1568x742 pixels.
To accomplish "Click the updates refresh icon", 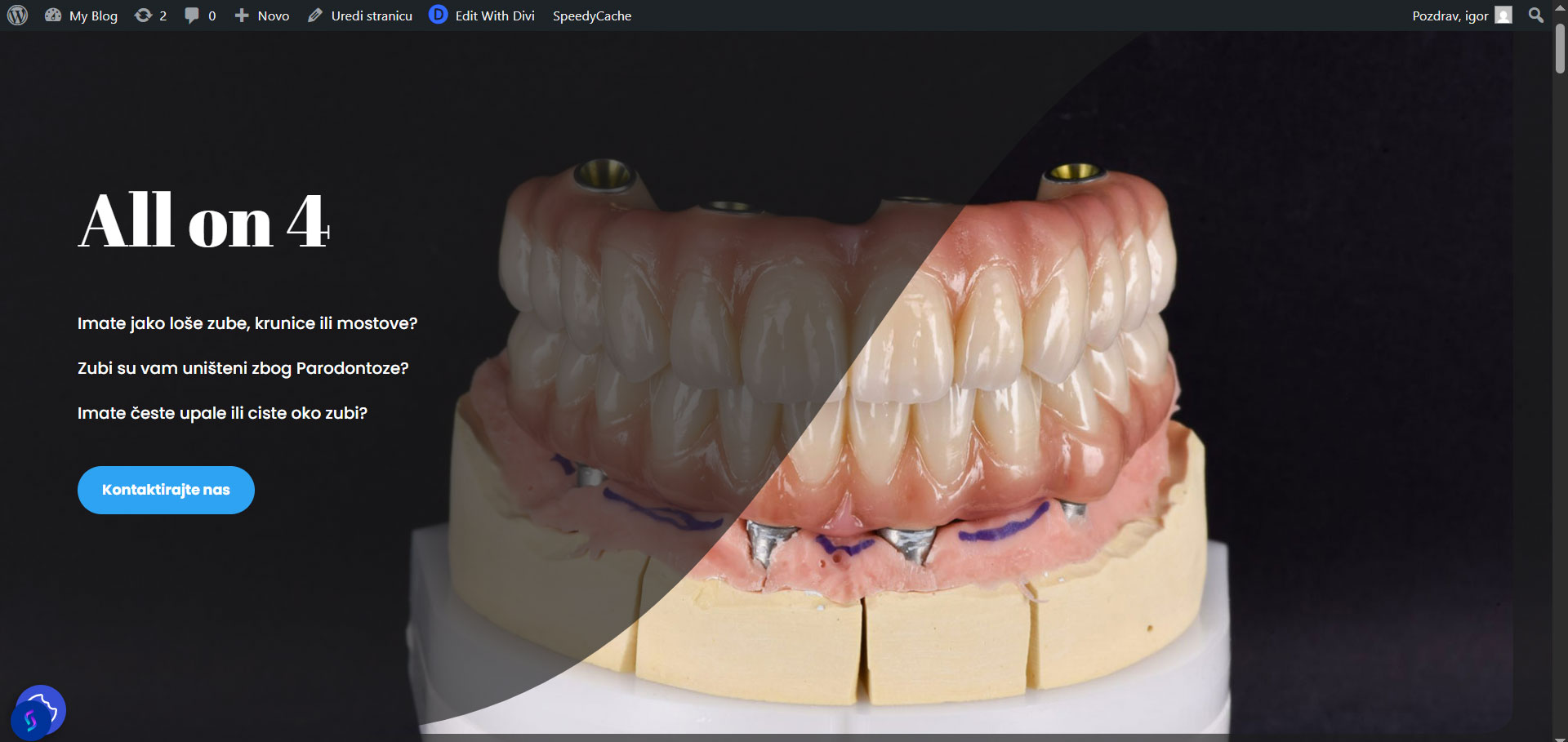I will coord(143,16).
